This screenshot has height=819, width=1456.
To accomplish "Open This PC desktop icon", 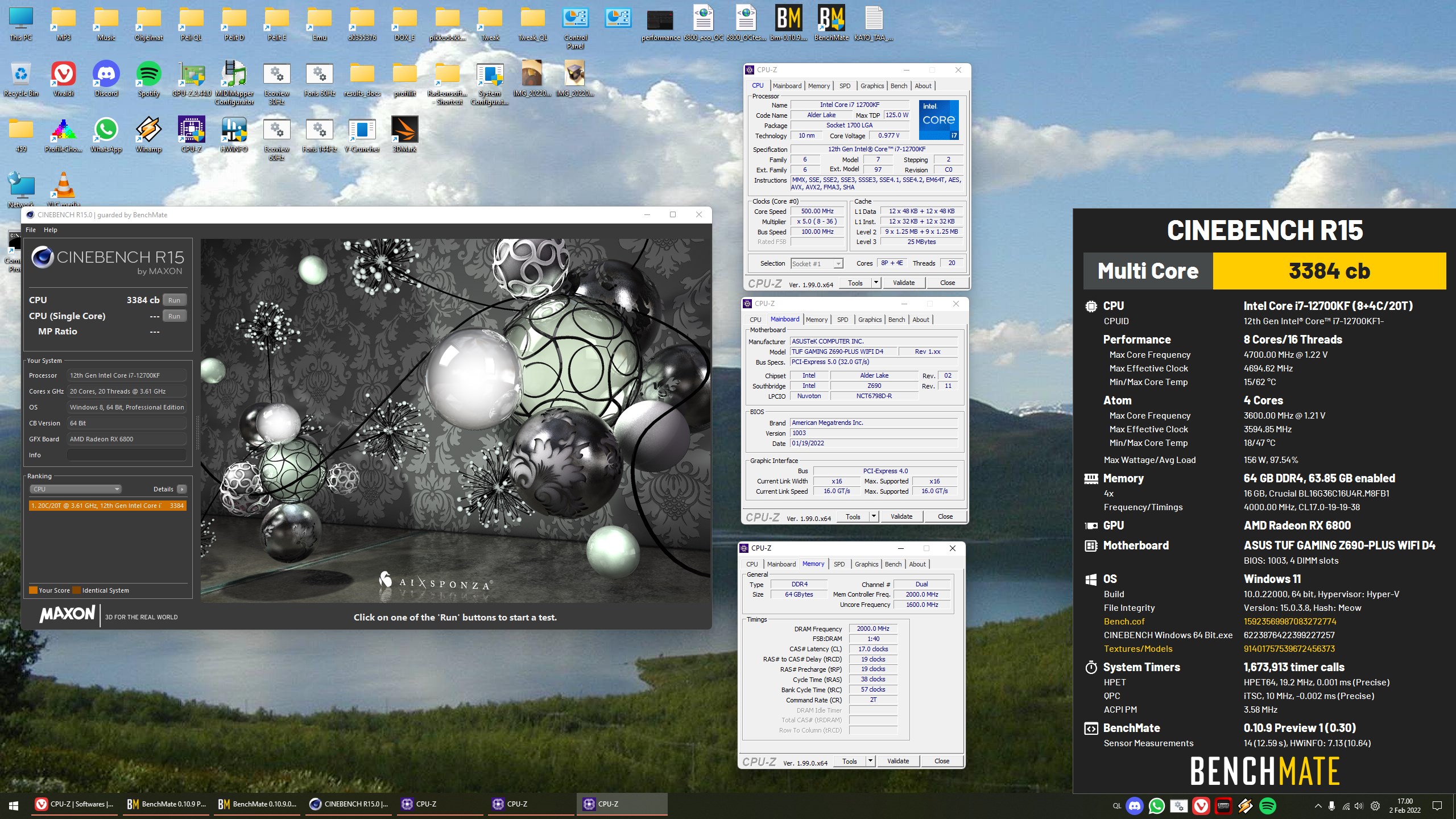I will [x=20, y=23].
